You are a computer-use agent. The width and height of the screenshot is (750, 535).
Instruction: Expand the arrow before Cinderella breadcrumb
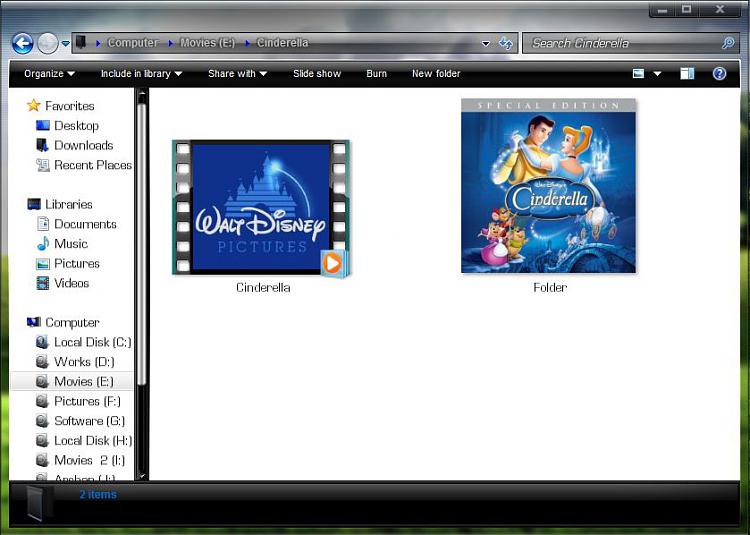(x=247, y=43)
